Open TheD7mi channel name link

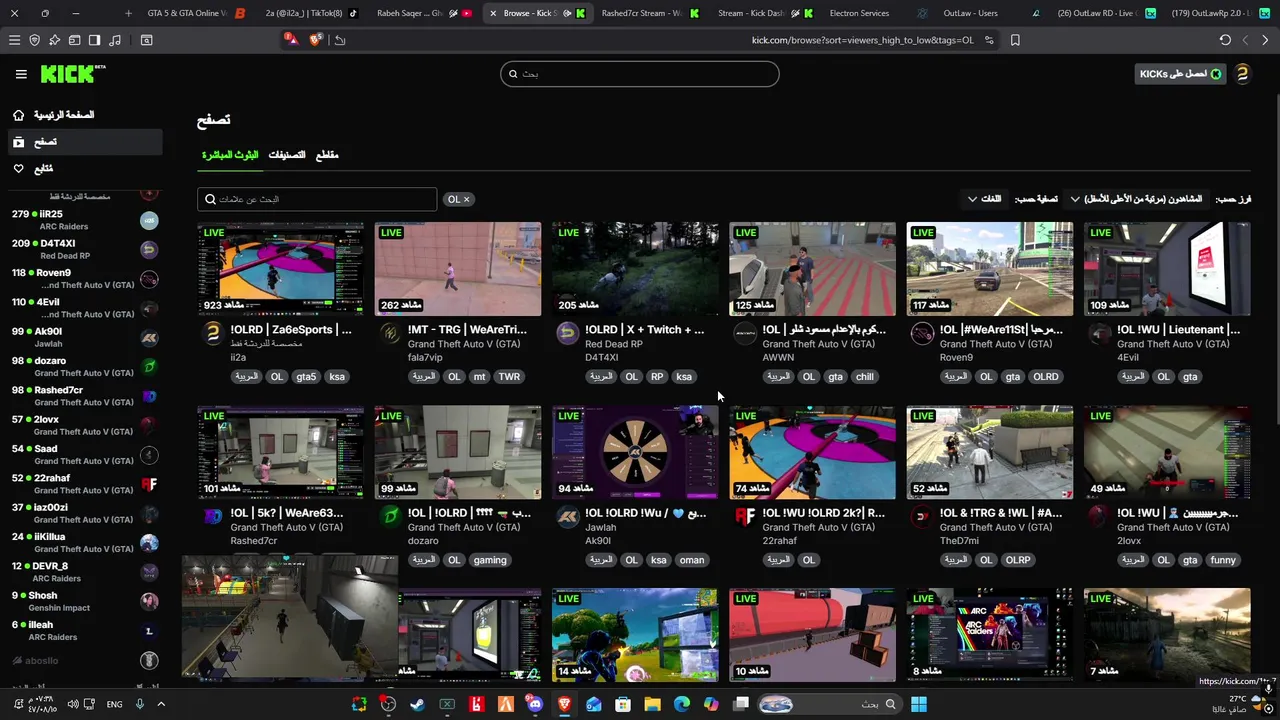pos(961,540)
